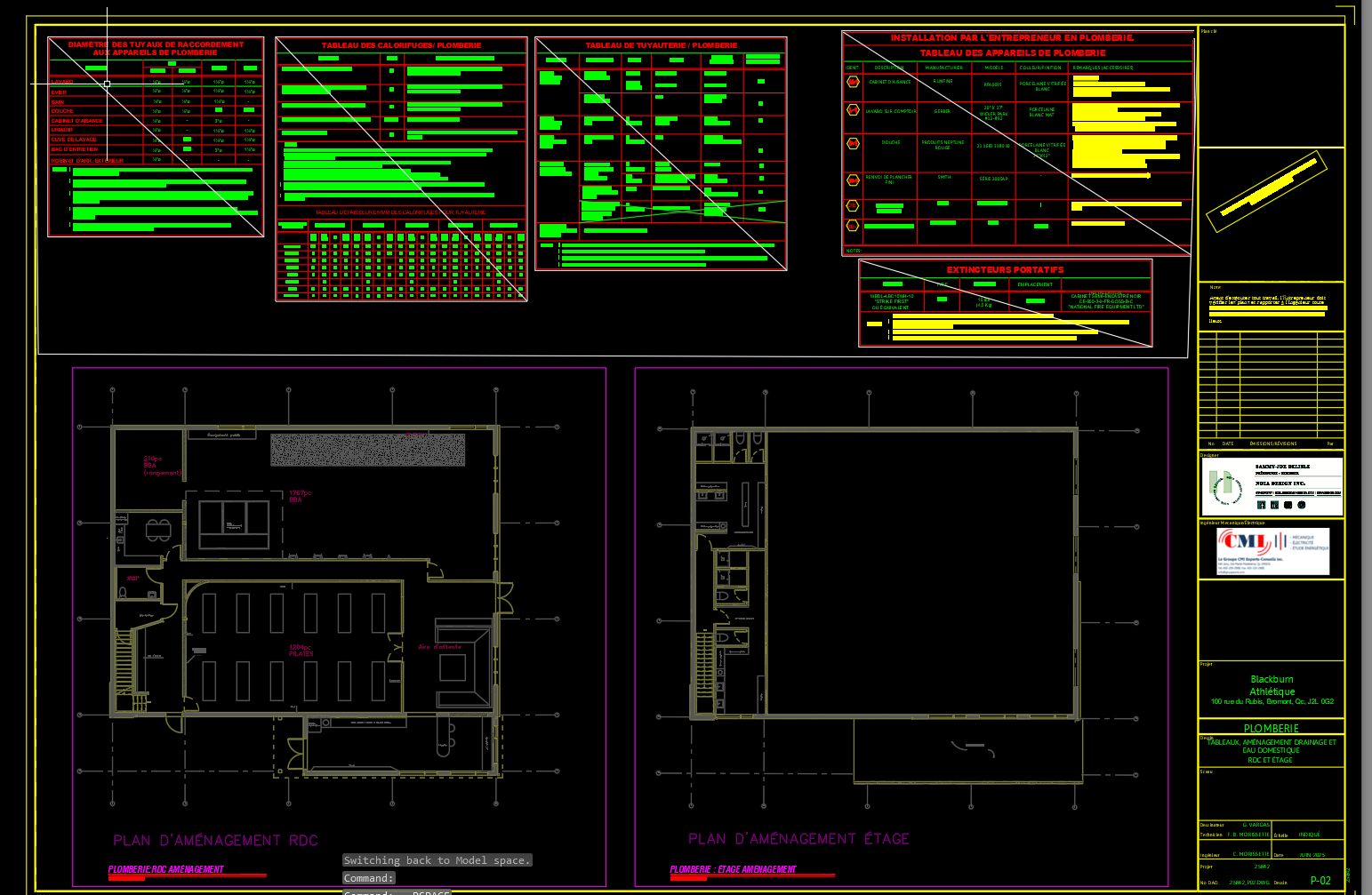The height and width of the screenshot is (895, 1372).
Task: Select the PLOMBERIE RDC AMENAGEMENT viewport label
Action: coord(166,869)
